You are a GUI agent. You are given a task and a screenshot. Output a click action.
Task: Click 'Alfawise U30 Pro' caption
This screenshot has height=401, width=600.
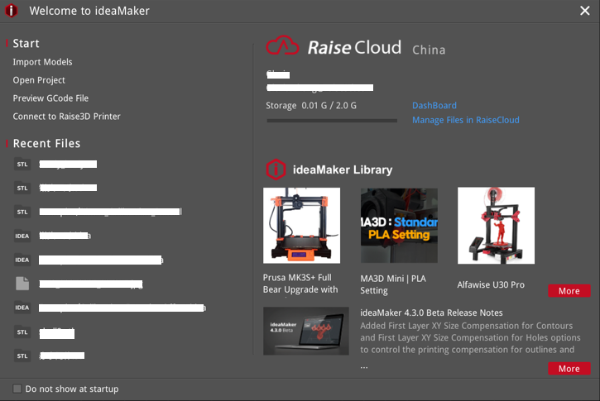[491, 285]
